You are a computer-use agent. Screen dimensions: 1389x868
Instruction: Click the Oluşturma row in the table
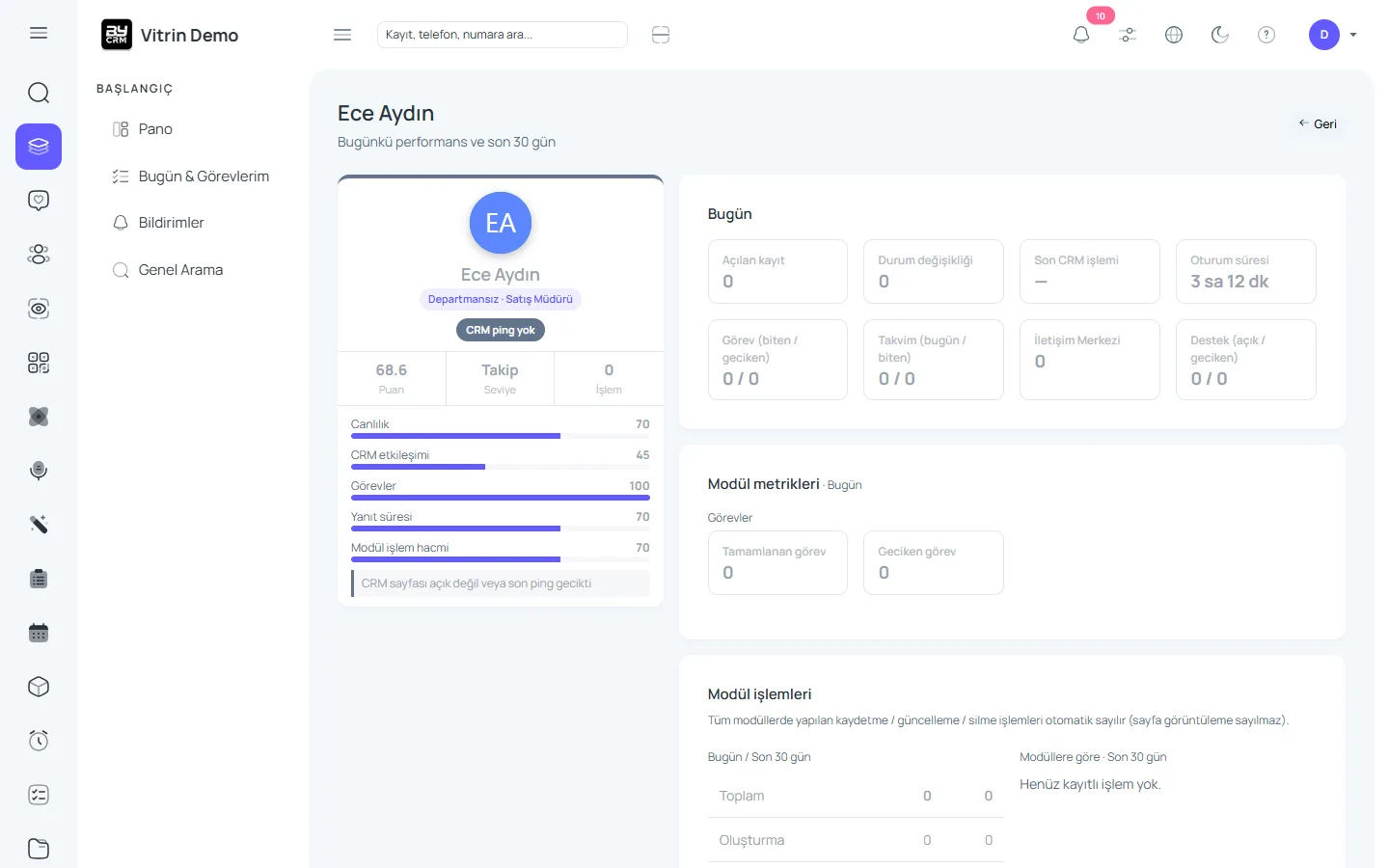[856, 840]
